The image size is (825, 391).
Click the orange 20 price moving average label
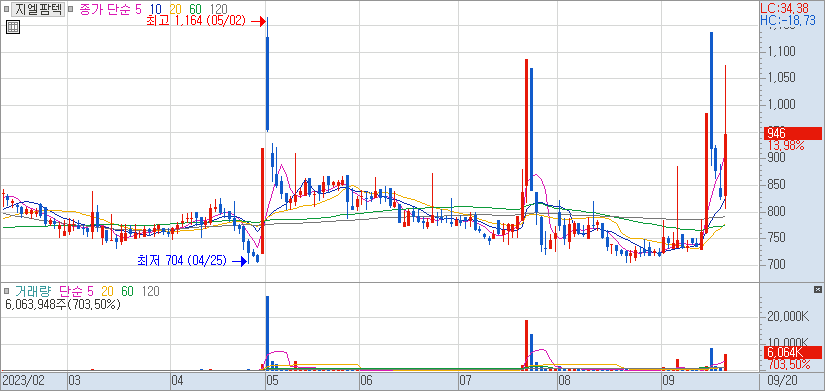click(175, 9)
